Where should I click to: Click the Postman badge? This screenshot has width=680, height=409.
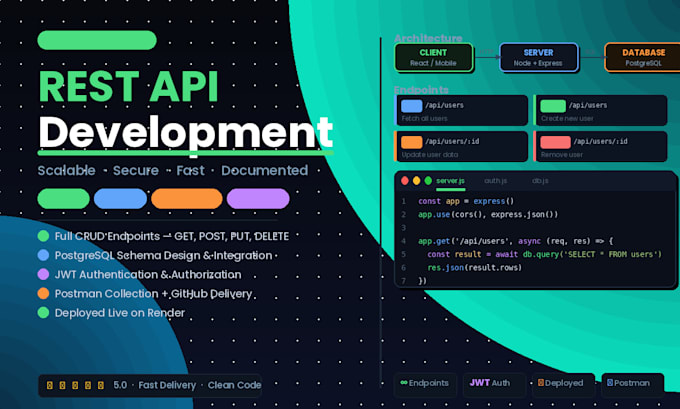pyautogui.click(x=632, y=384)
